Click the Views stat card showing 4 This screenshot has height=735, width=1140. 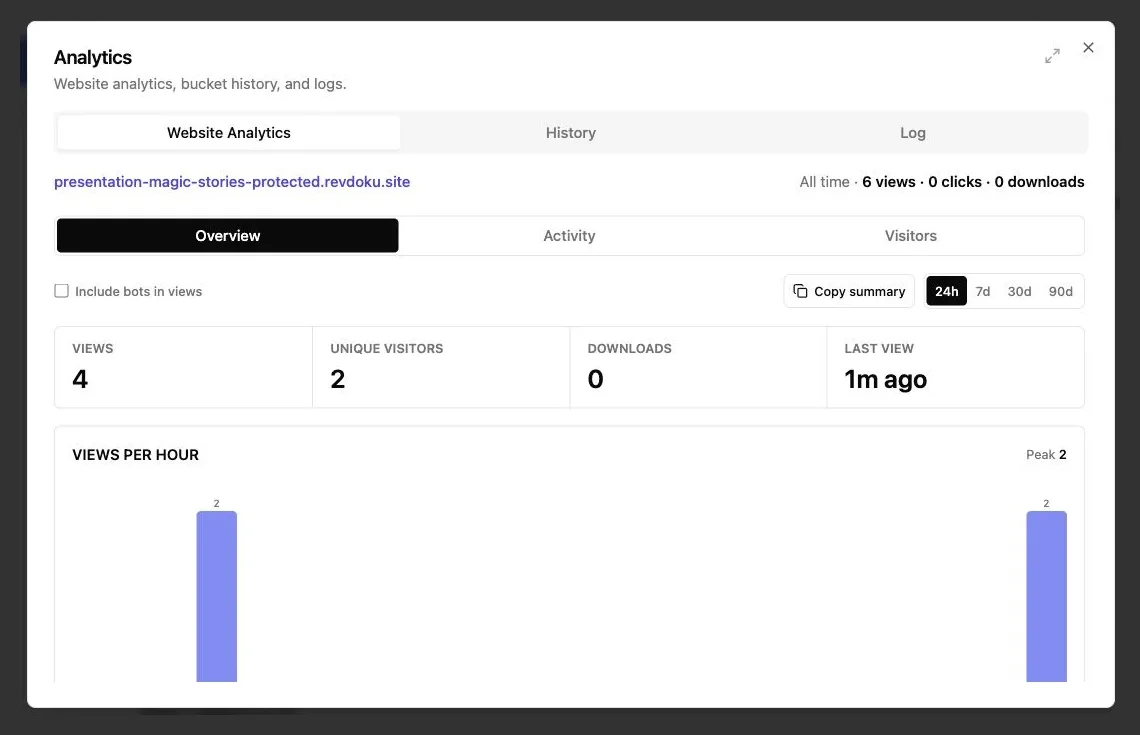point(183,367)
